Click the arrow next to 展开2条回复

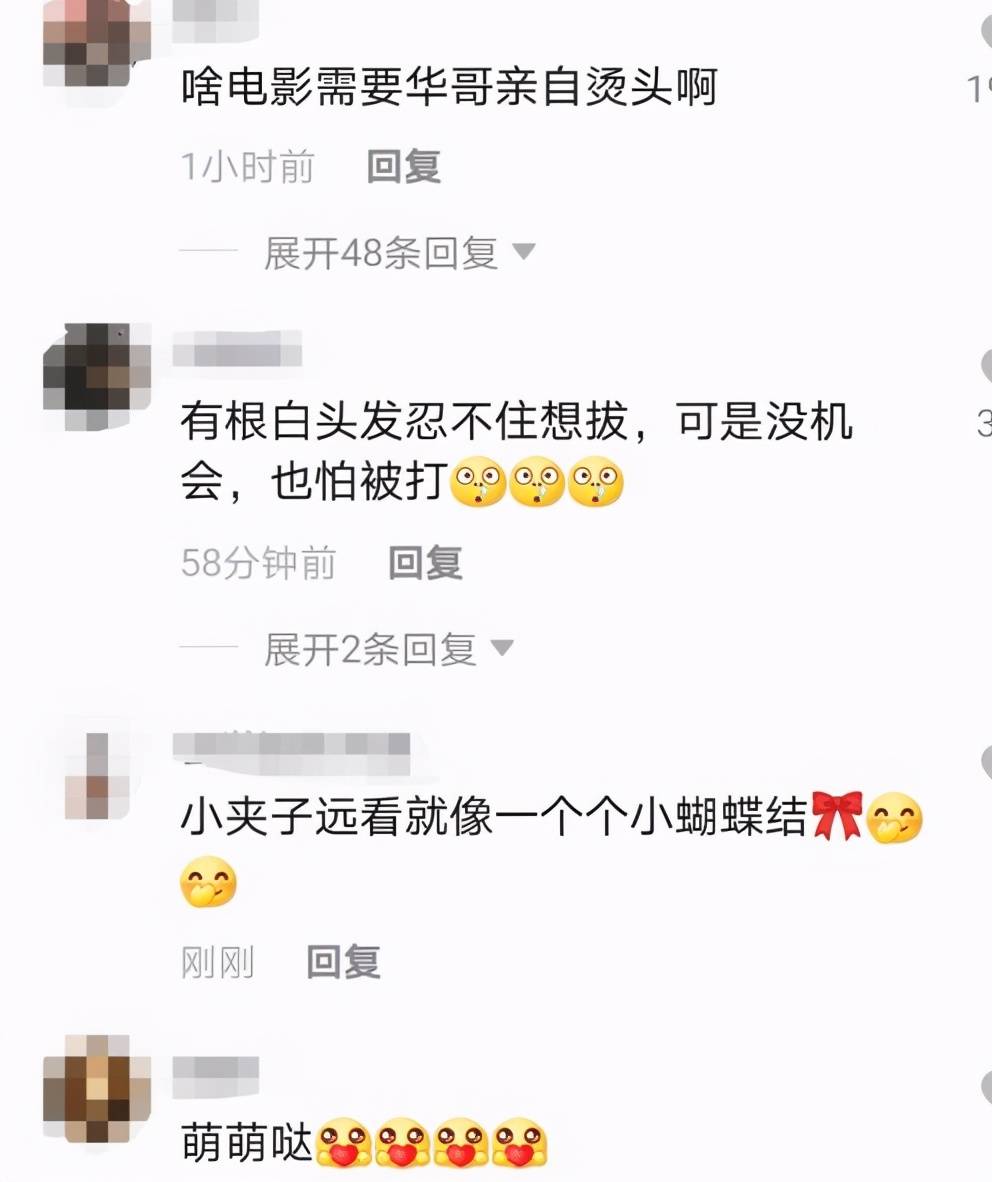[x=502, y=648]
